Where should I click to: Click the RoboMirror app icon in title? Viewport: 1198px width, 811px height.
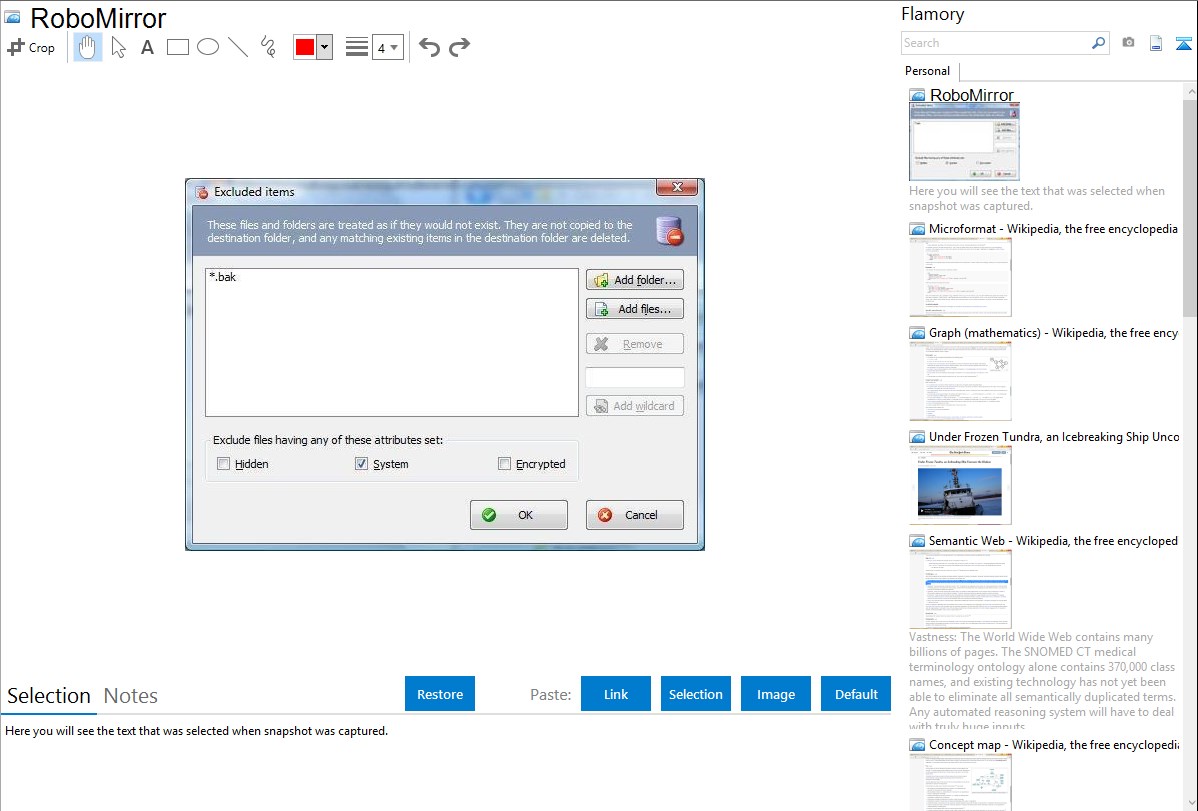click(x=13, y=17)
